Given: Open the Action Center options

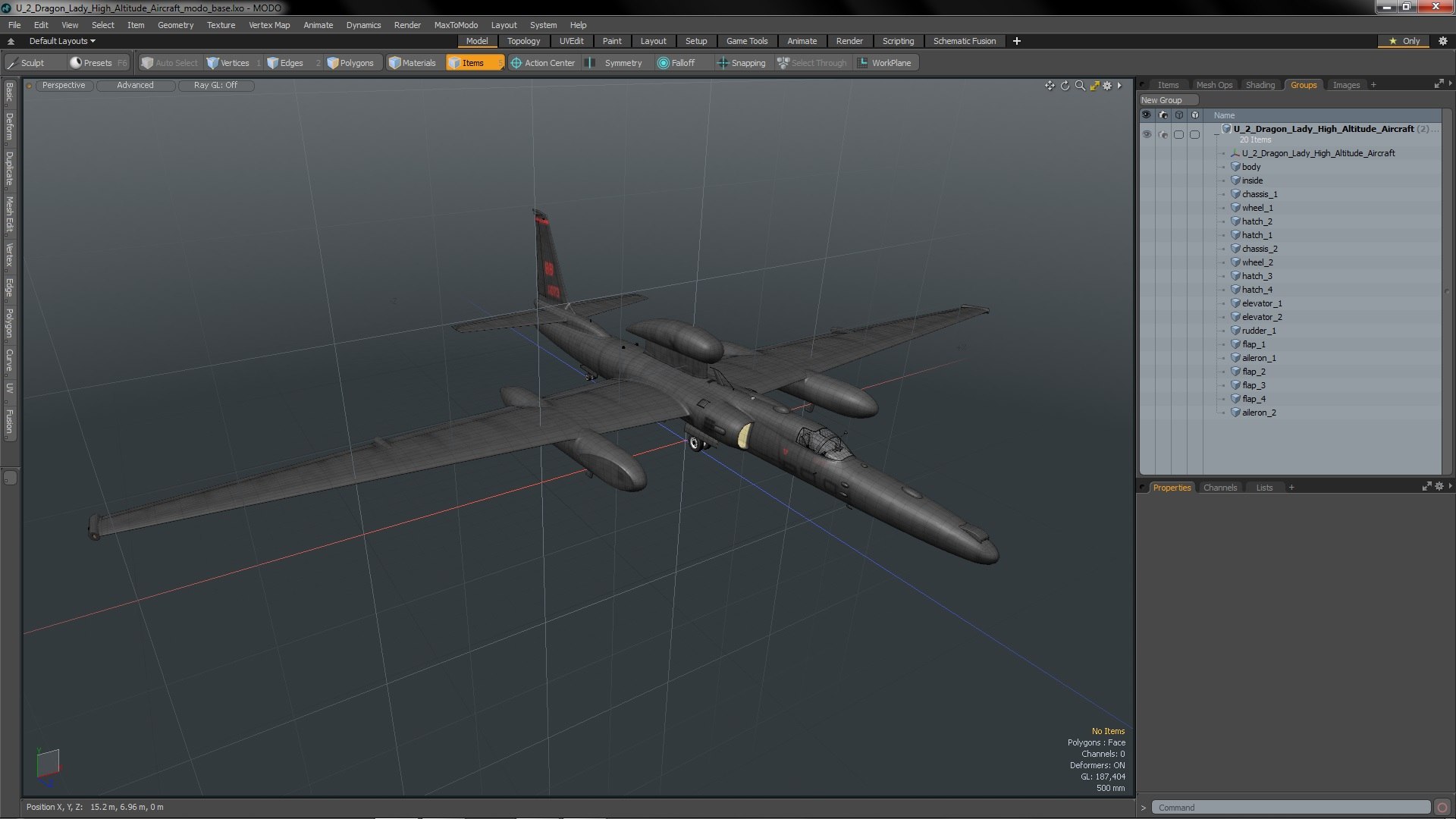Looking at the screenshot, I should (543, 63).
